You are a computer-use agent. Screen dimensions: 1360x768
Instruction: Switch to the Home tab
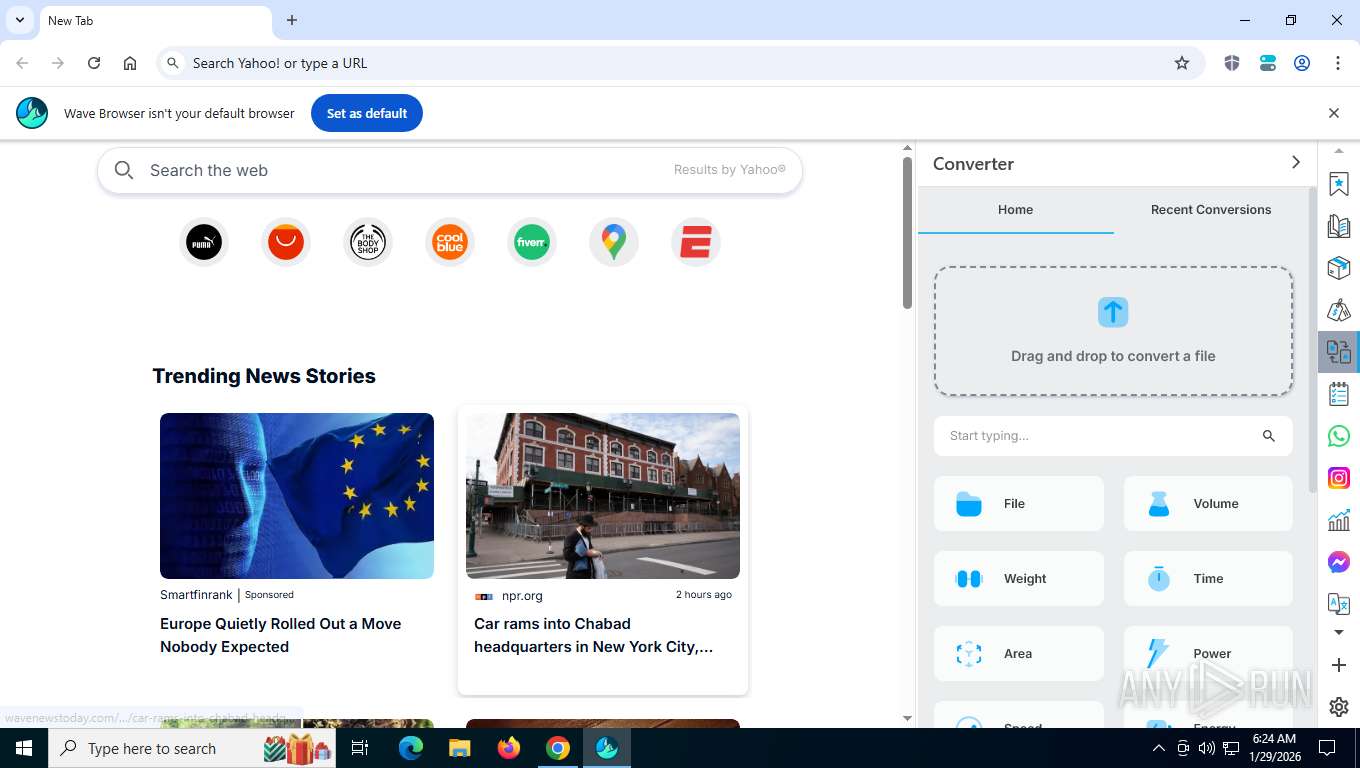[1015, 210]
